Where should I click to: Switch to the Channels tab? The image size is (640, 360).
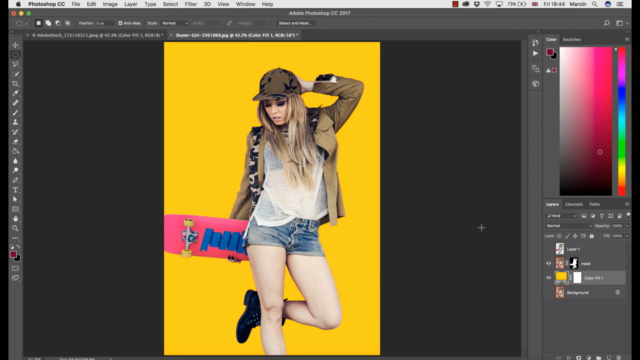coord(574,204)
